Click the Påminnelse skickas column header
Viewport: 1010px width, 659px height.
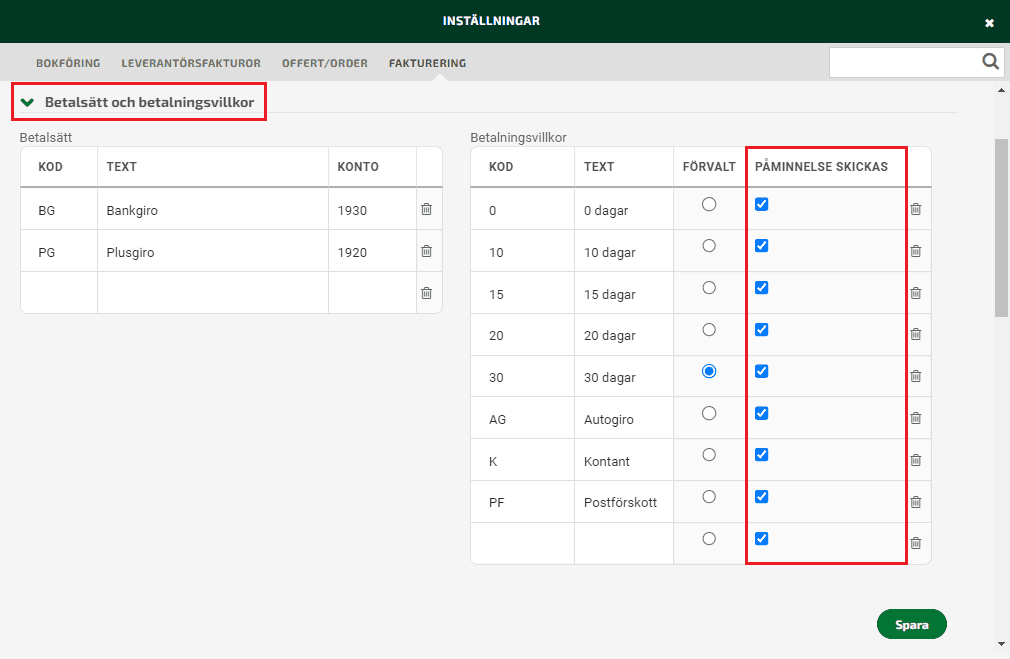click(x=821, y=166)
